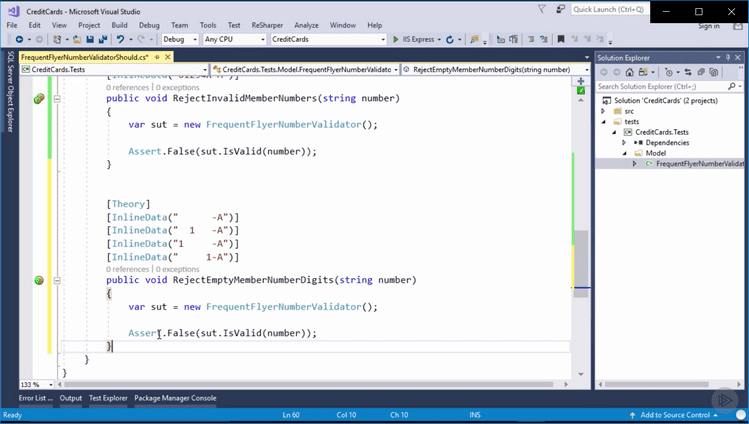Click Add to Source Control in status bar
The width and height of the screenshot is (749, 424).
[675, 415]
